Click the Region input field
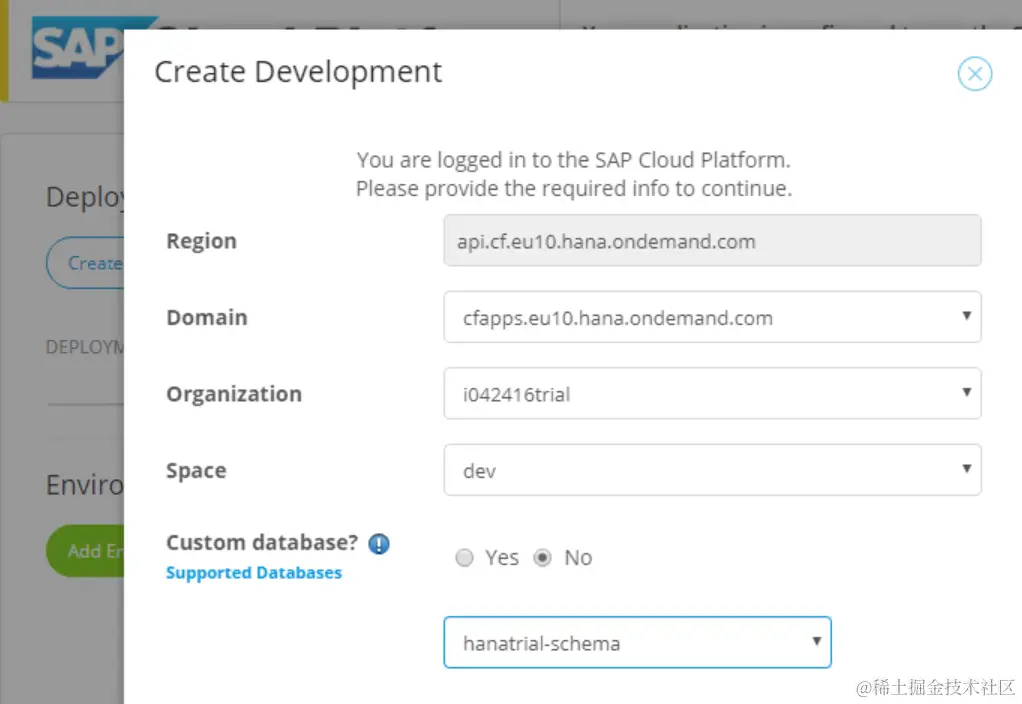The width and height of the screenshot is (1022, 704). (711, 241)
